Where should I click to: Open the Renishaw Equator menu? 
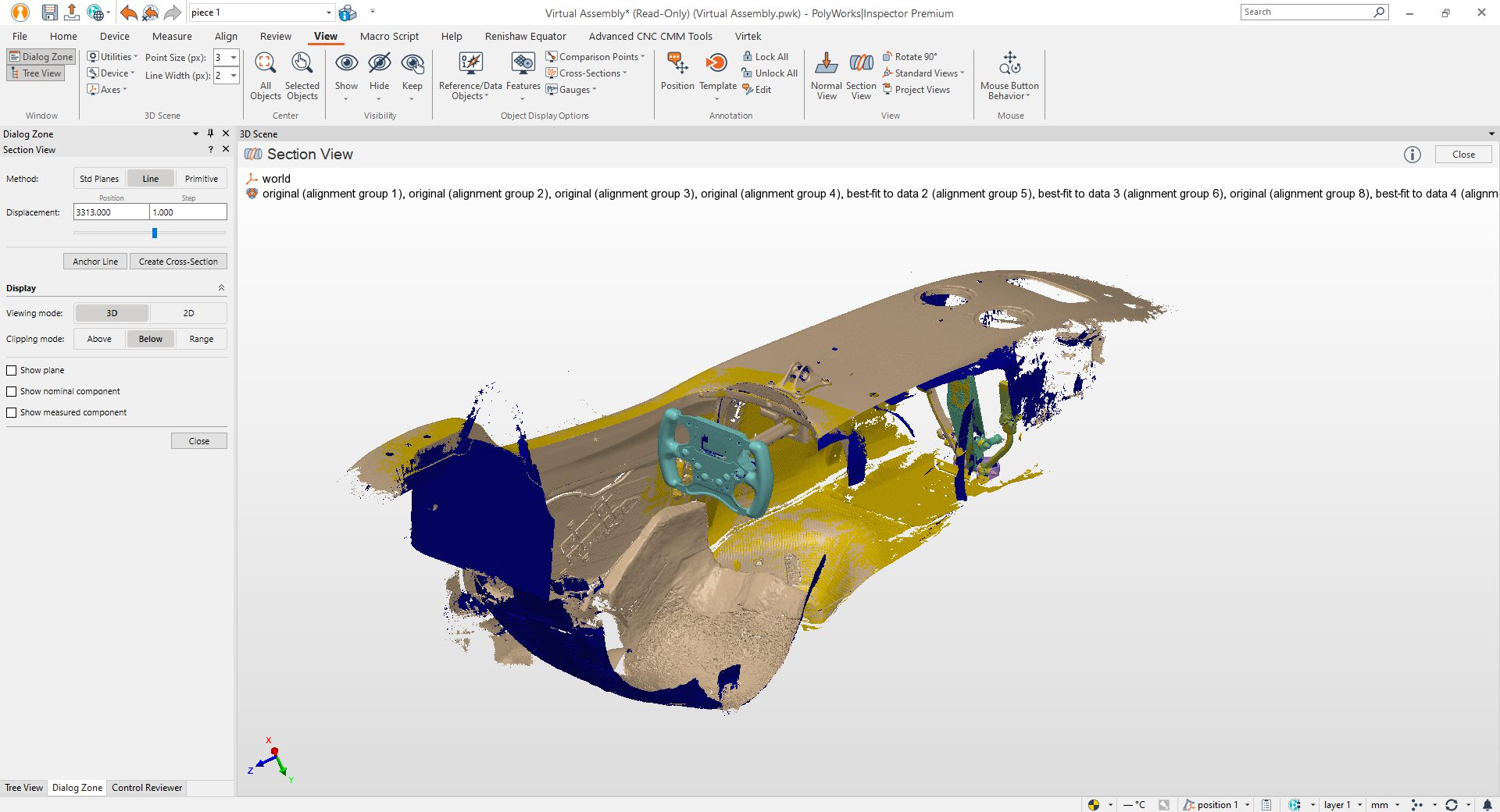point(525,36)
